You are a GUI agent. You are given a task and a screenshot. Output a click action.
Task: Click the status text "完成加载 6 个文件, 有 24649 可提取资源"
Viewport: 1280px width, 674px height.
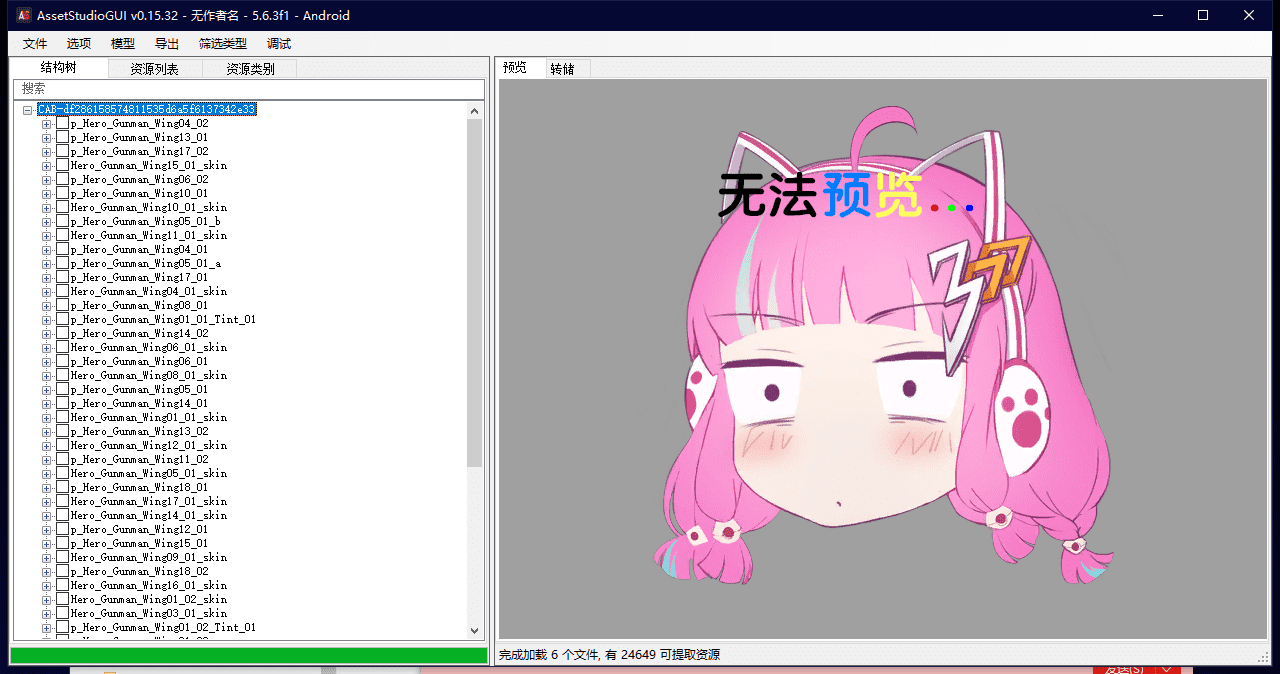609,655
